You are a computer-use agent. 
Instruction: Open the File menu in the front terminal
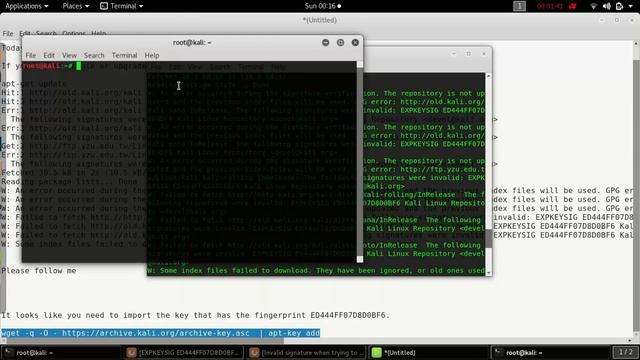31,56
